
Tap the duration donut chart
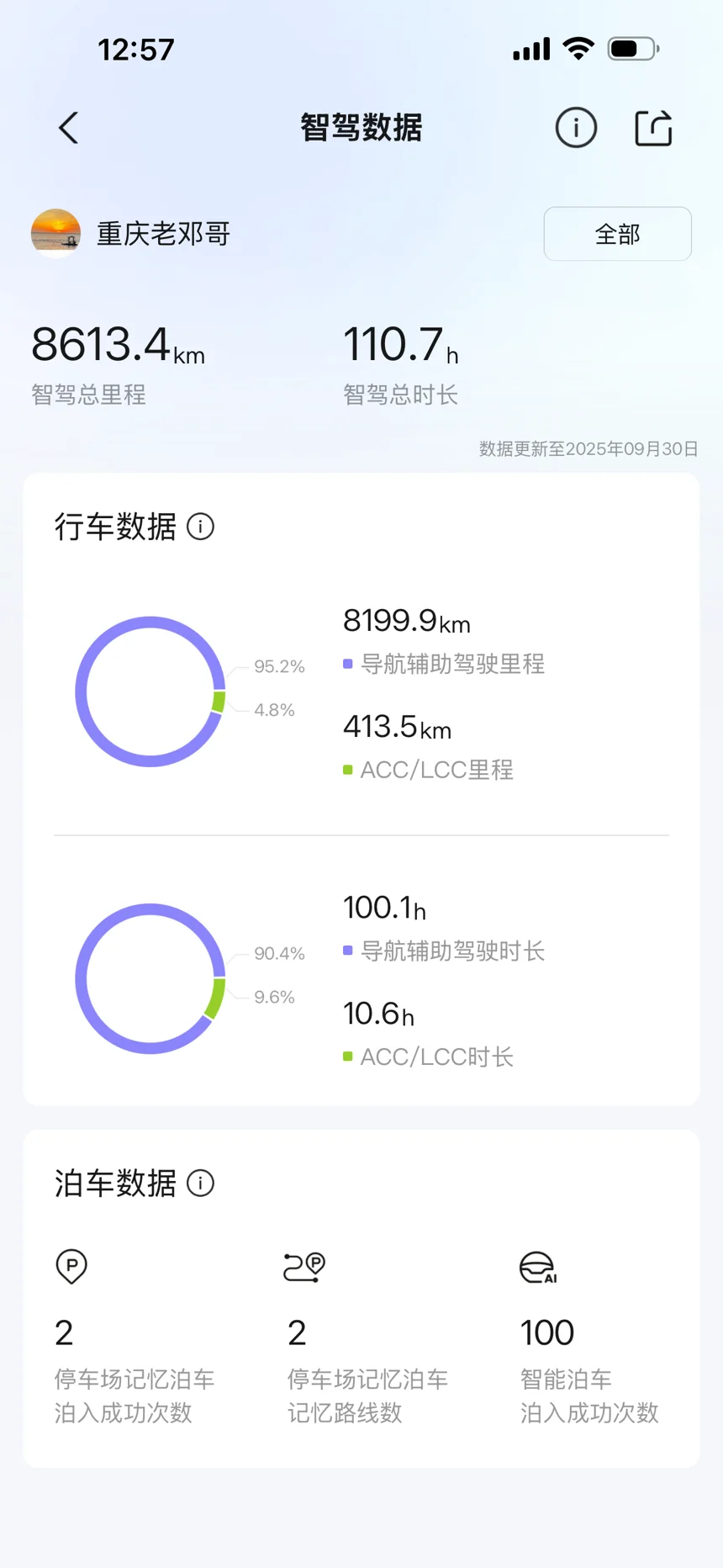click(x=150, y=978)
